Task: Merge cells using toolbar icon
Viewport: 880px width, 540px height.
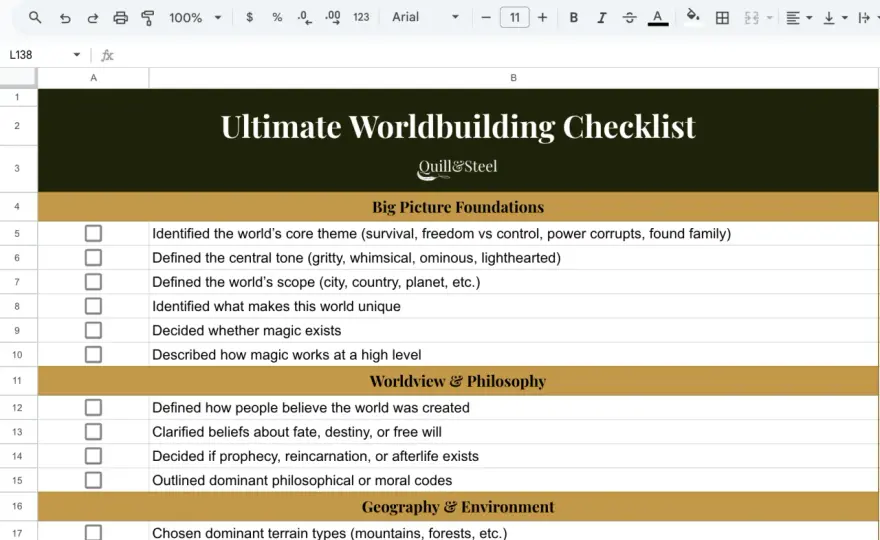Action: point(751,18)
